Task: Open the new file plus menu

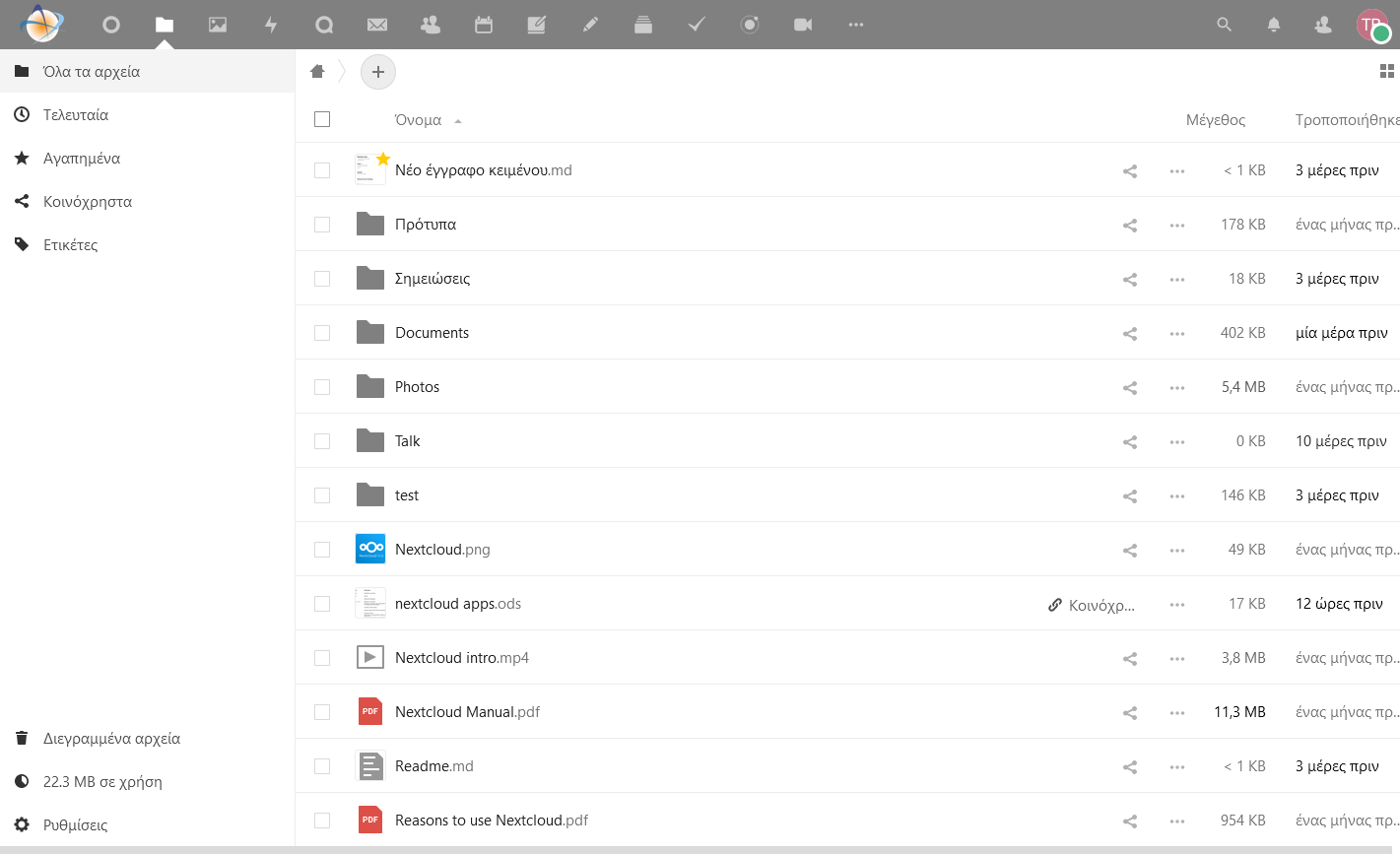Action: pyautogui.click(x=378, y=72)
